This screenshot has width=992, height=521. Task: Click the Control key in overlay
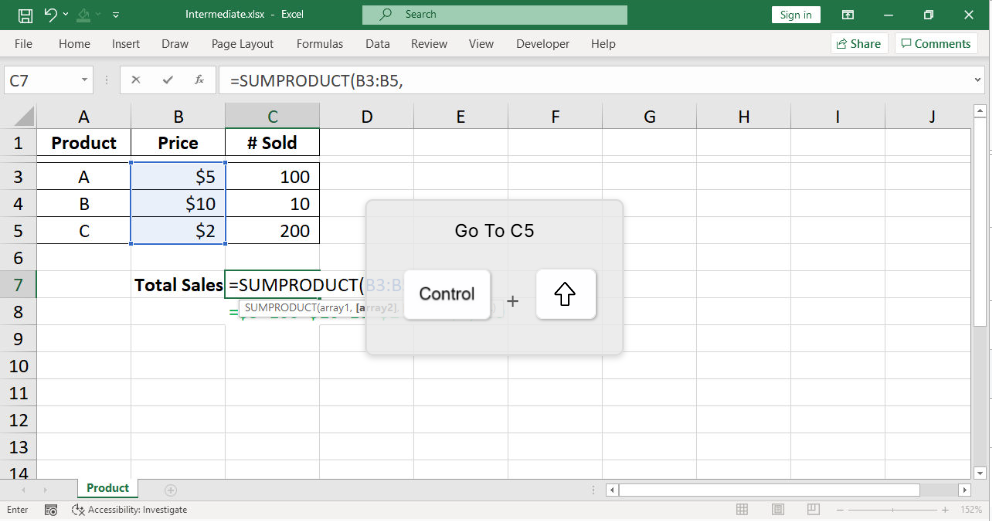click(447, 294)
